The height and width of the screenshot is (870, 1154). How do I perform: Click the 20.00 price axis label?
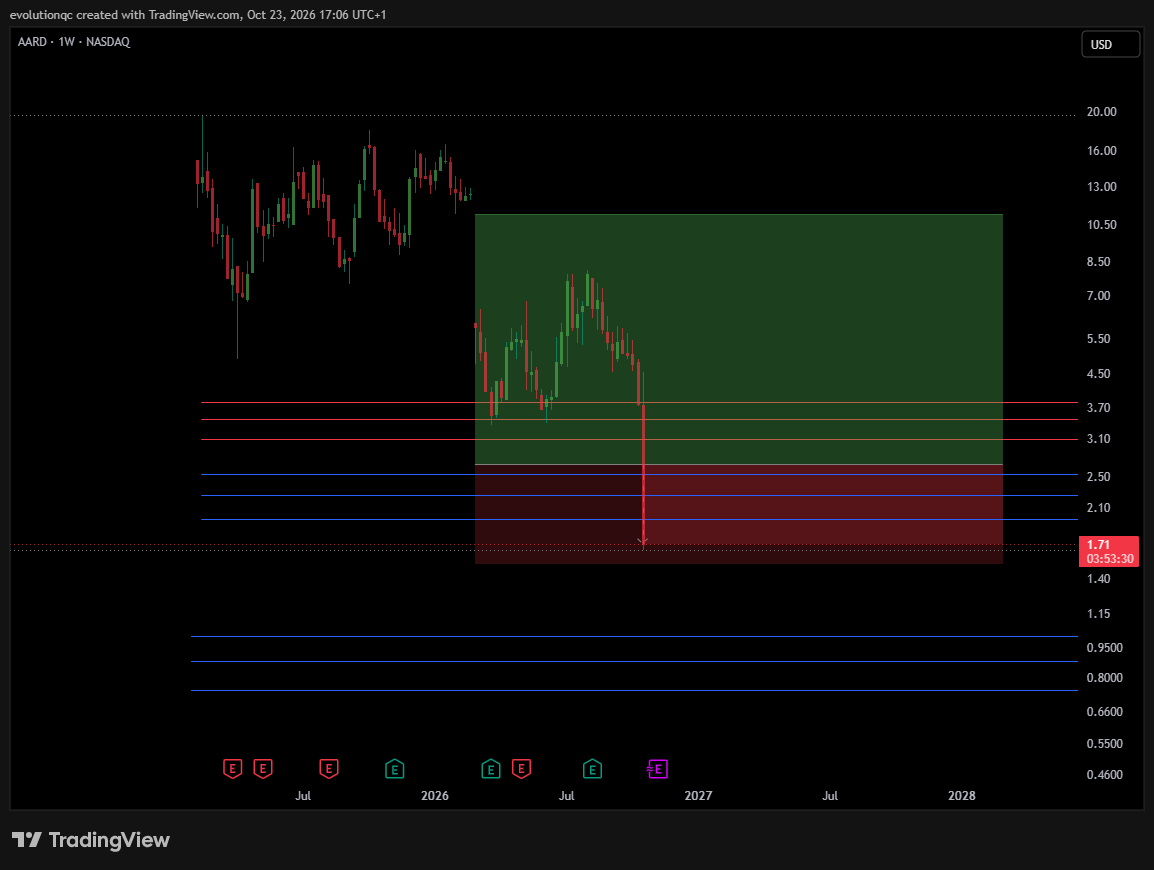tap(1101, 112)
